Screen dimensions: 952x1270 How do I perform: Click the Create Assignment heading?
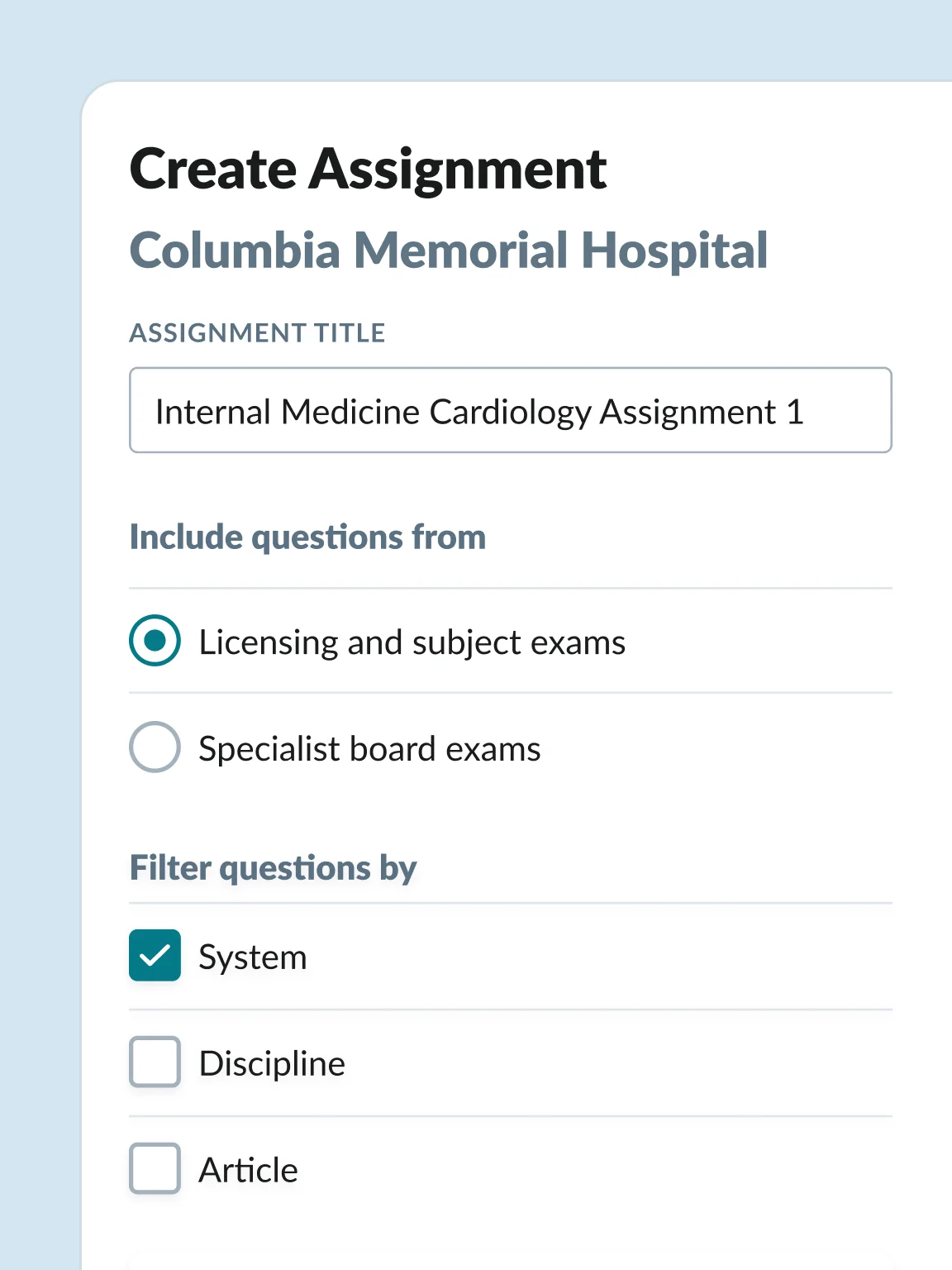(369, 168)
